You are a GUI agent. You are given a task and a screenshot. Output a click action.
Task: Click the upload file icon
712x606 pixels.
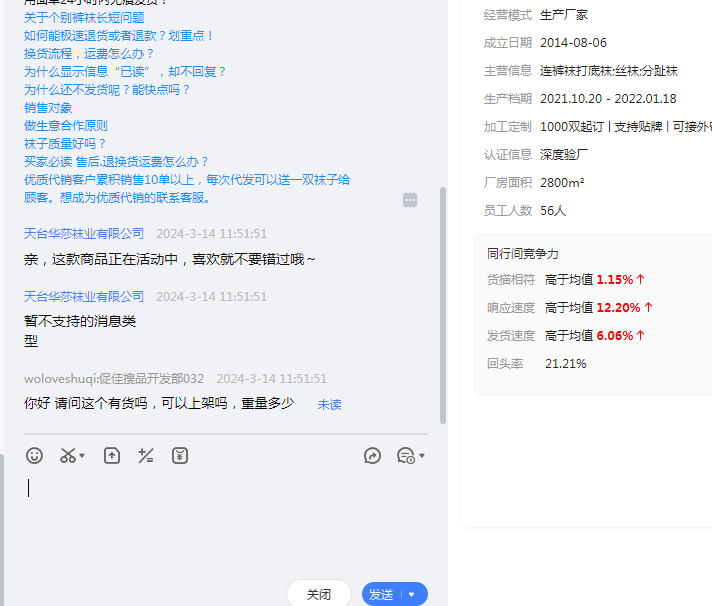(x=112, y=456)
